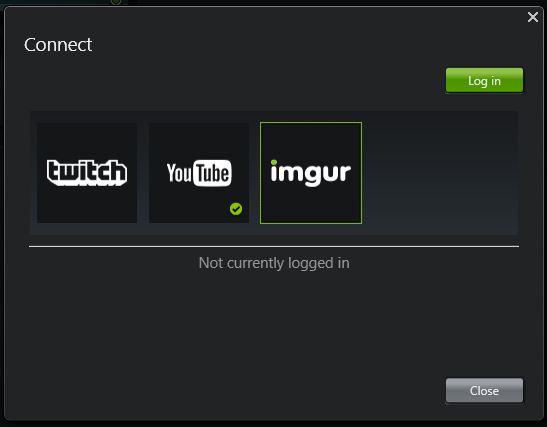Click the X icon to dismiss Connect dialog
The height and width of the screenshot is (427, 547).
(533, 17)
